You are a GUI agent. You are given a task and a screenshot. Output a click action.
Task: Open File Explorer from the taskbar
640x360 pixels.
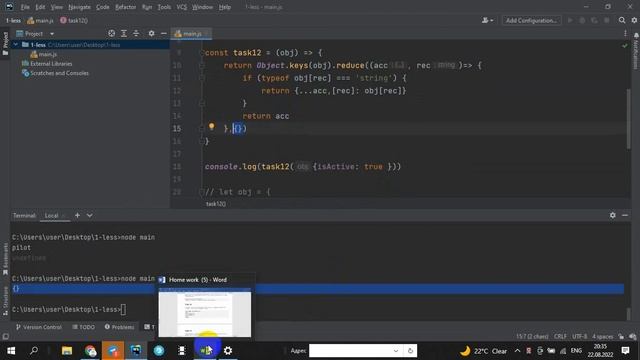coord(67,351)
